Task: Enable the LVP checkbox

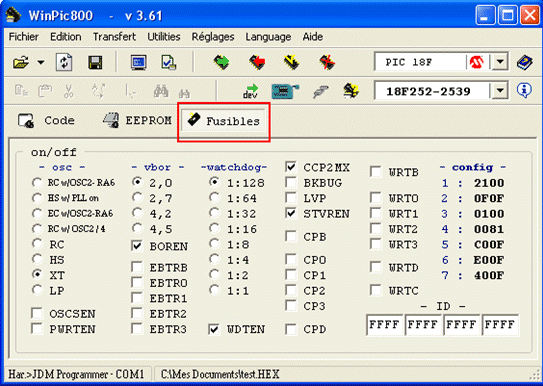Action: [x=291, y=198]
